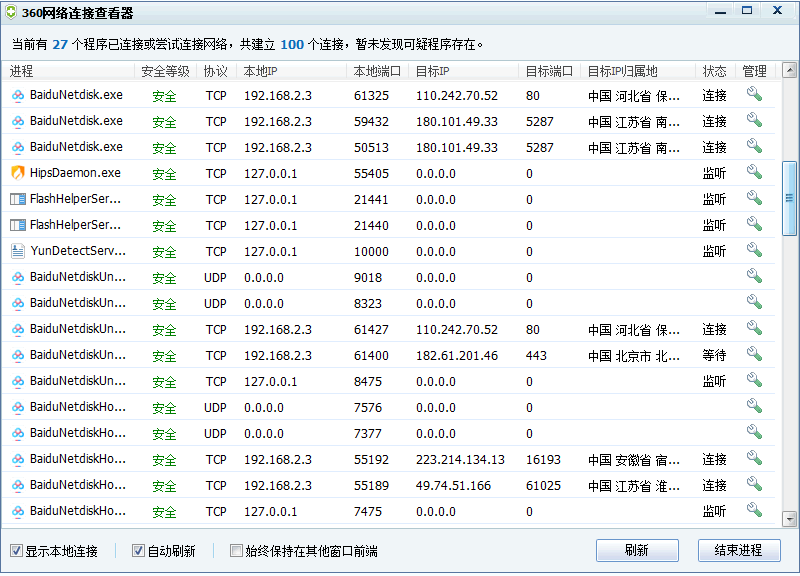Screen dimensions: 800x576
Task: Select the row with target IP 223.214.134.13
Action: (460, 459)
